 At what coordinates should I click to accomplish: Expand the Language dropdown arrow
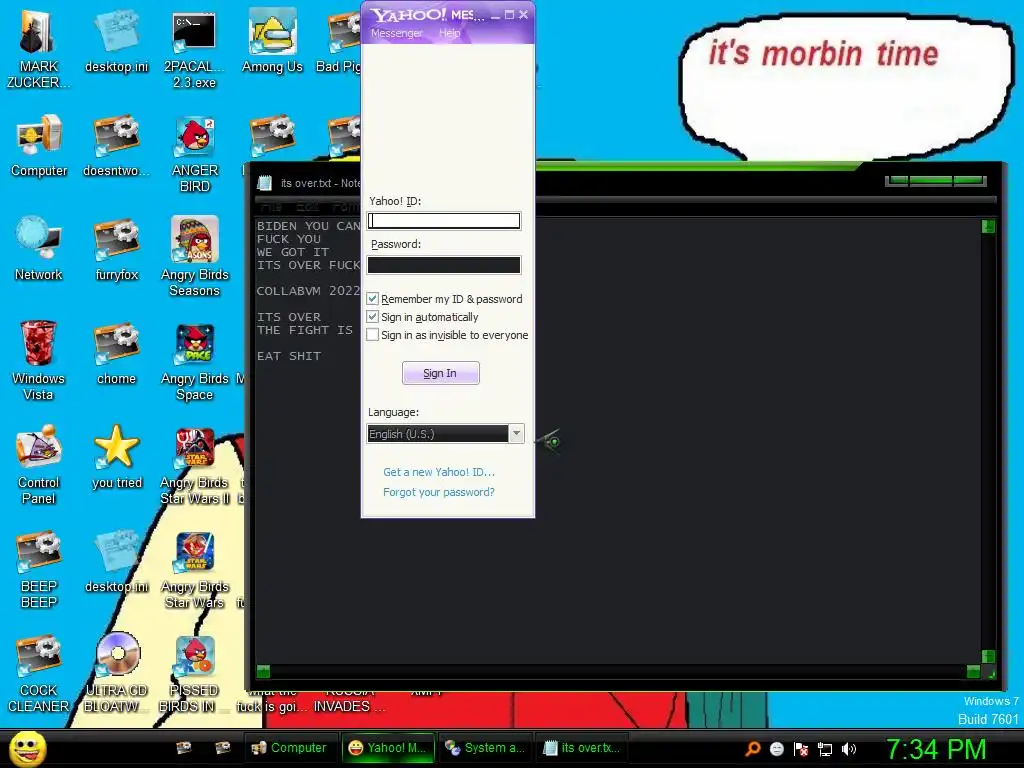(516, 434)
